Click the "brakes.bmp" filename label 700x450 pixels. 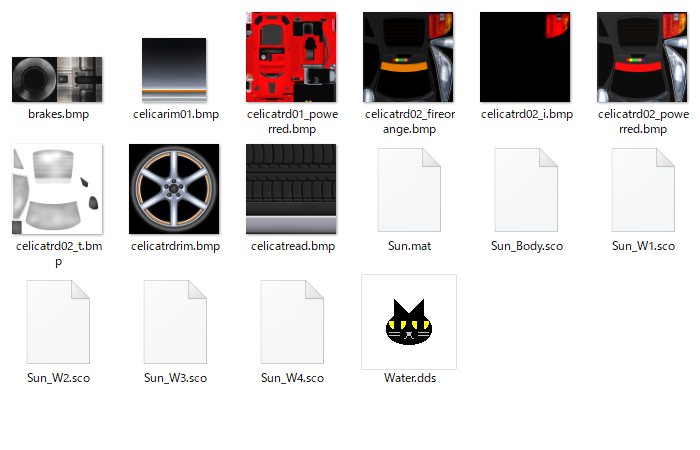pos(58,115)
